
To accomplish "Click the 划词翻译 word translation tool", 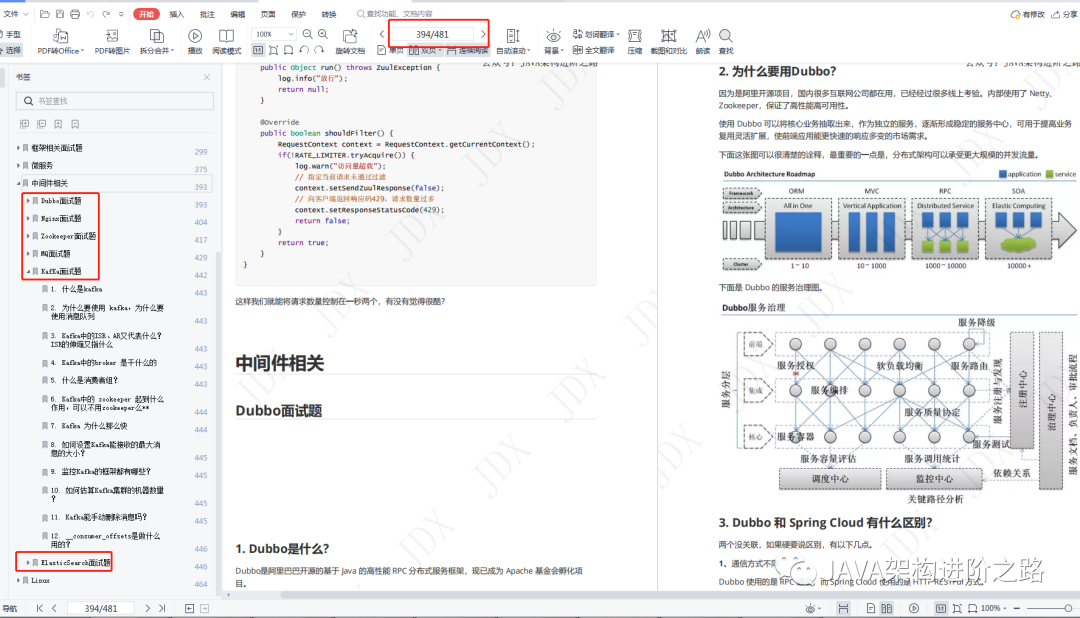I will click(596, 34).
